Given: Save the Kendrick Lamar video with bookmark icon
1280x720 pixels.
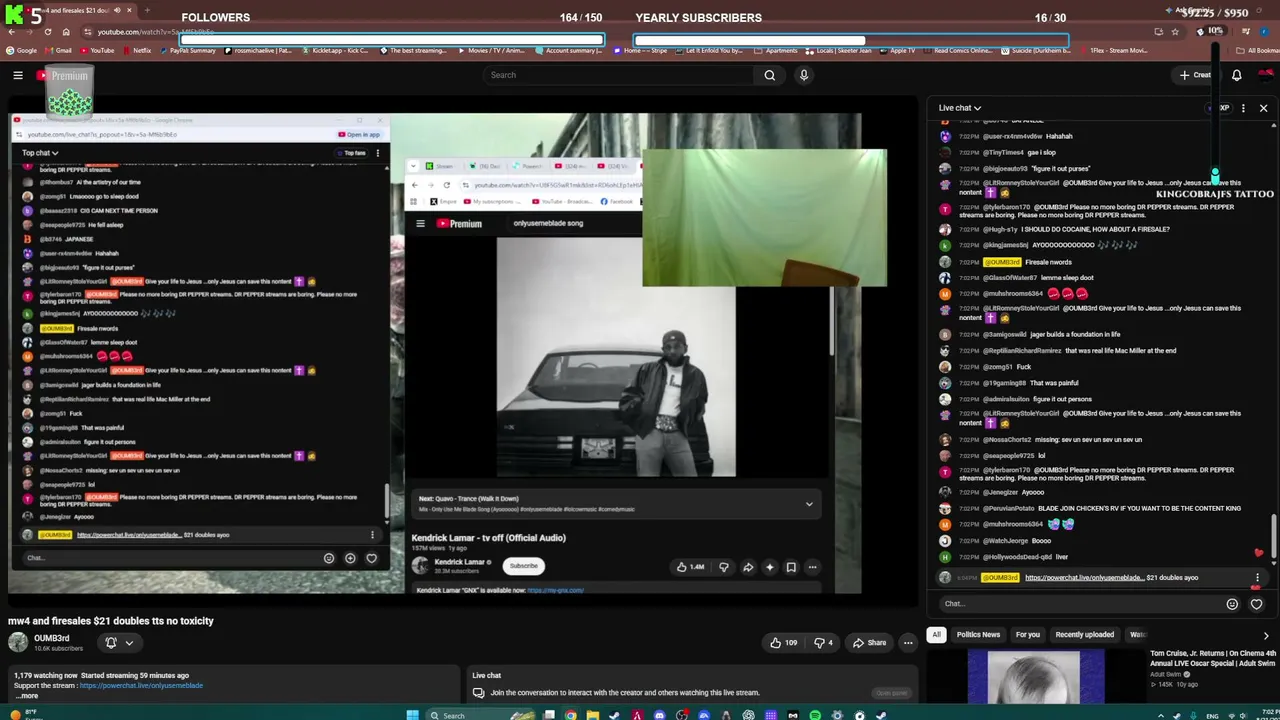Looking at the screenshot, I should 791,567.
